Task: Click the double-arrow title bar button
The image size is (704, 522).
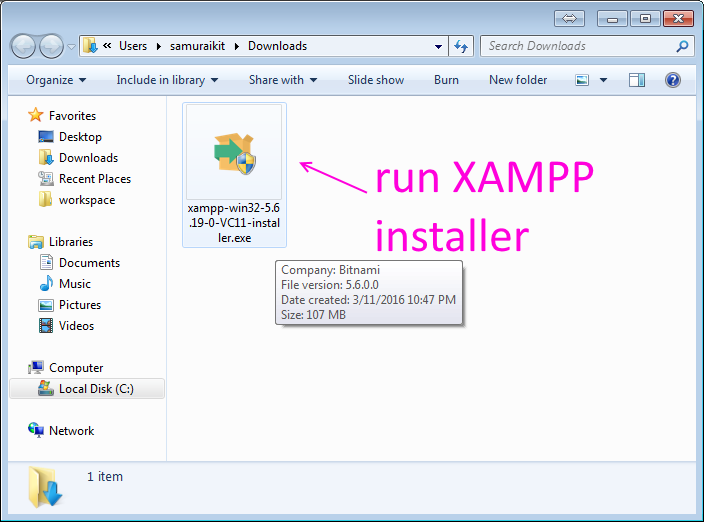Action: [x=569, y=19]
